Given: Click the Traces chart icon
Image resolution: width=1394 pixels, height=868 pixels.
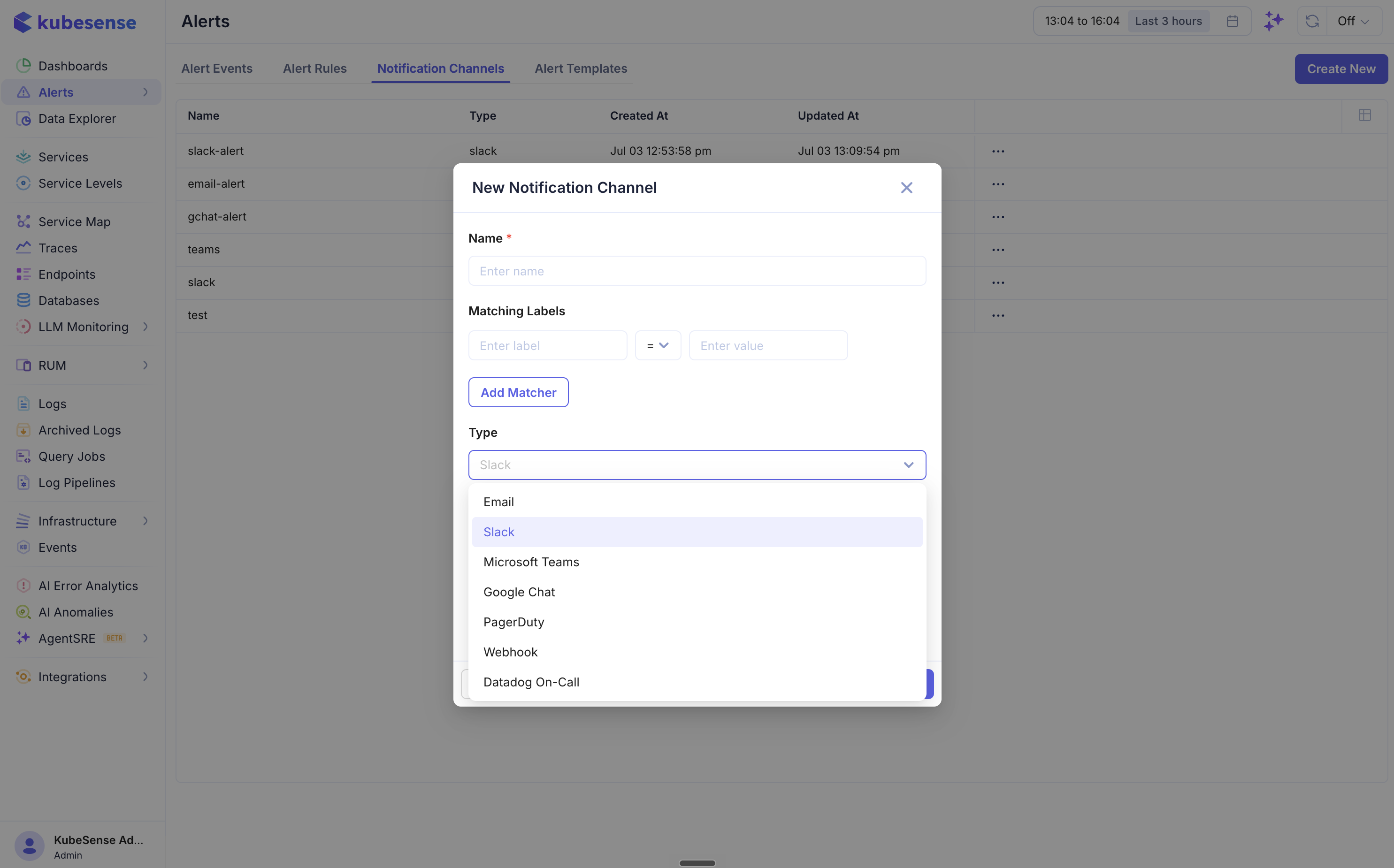Looking at the screenshot, I should (x=23, y=248).
